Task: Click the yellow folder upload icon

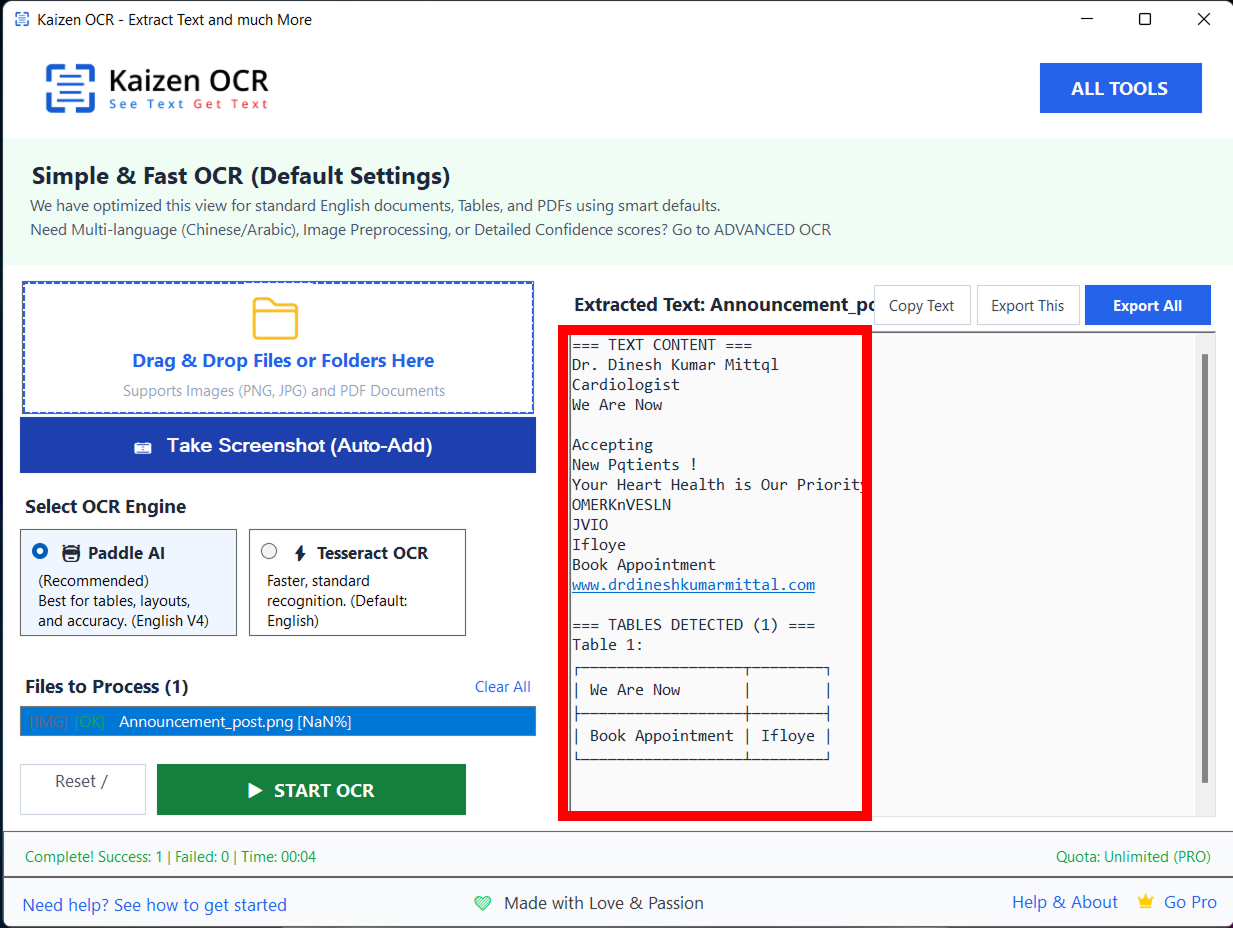Action: [275, 319]
